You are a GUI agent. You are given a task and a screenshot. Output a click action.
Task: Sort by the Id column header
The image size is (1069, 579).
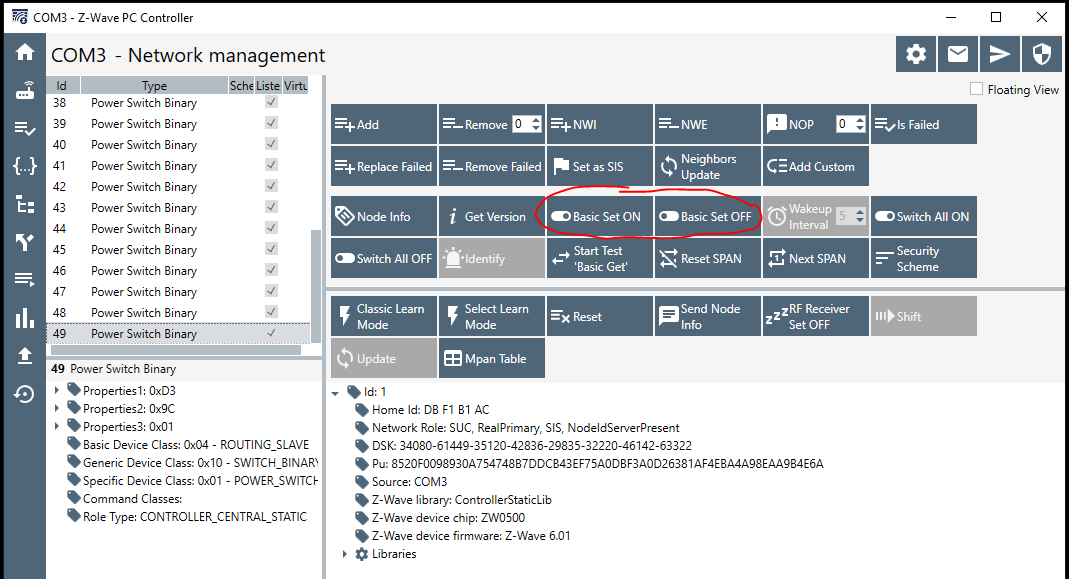pyautogui.click(x=63, y=85)
